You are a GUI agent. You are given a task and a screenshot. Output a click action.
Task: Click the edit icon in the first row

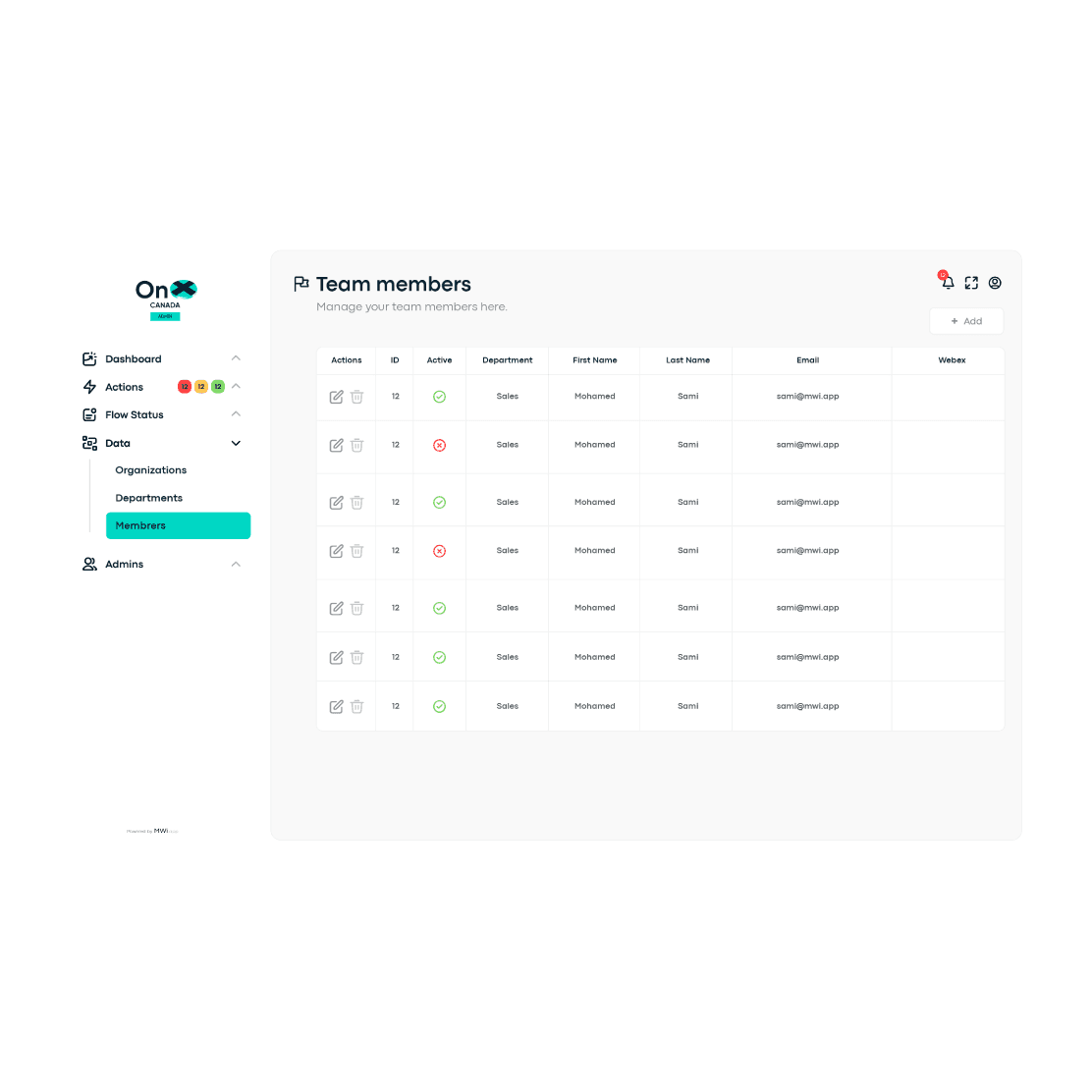336,397
